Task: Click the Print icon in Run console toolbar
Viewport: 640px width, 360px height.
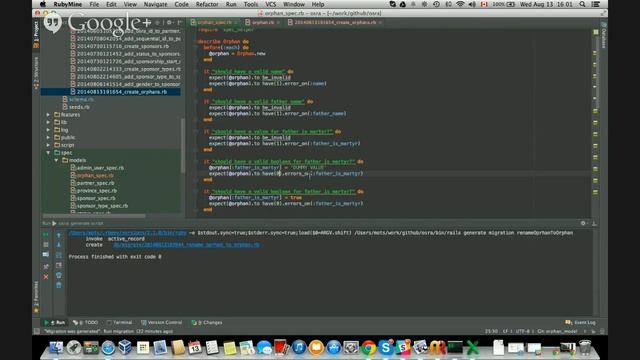Action: coord(59,275)
